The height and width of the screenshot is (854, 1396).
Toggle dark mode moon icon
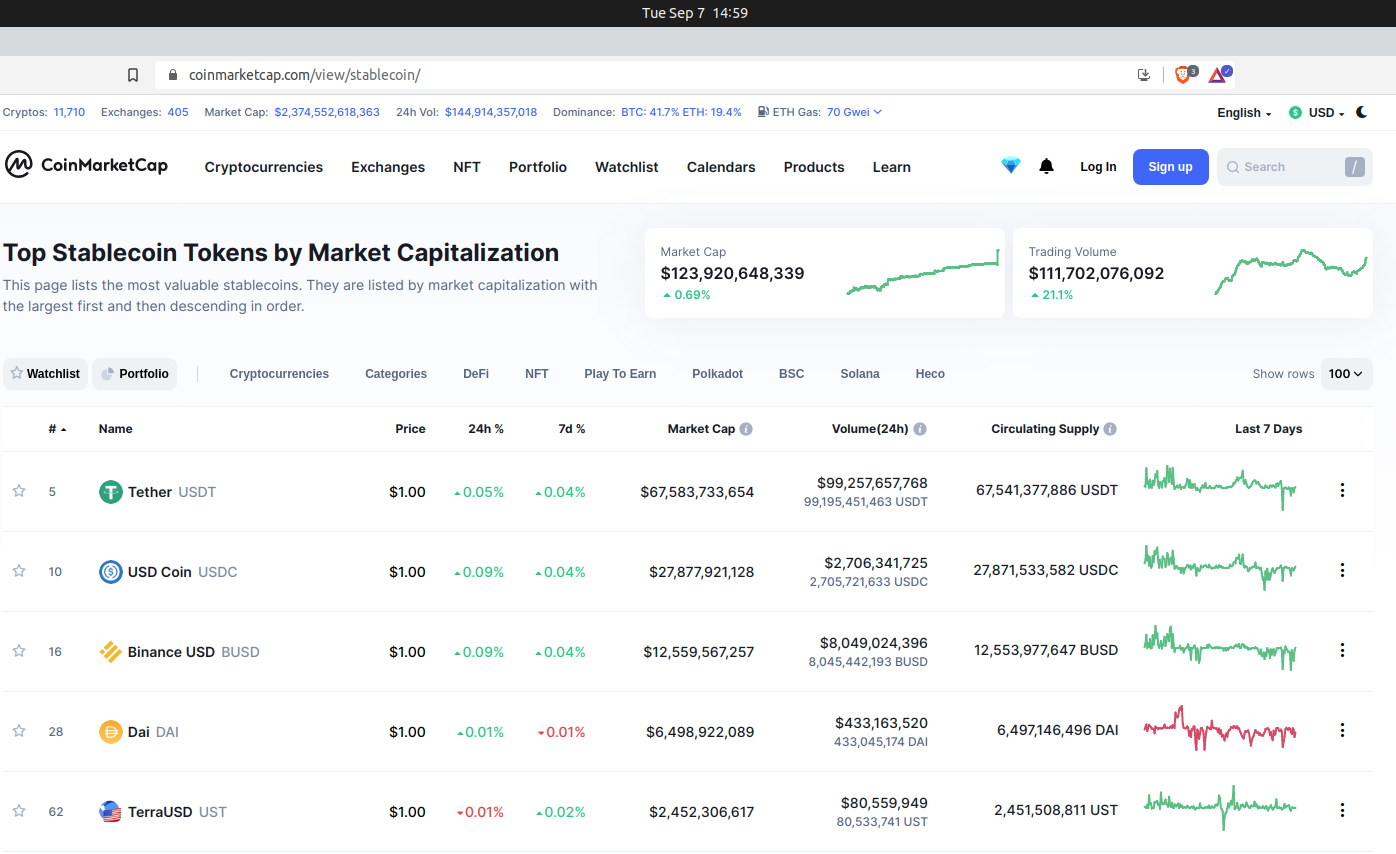pyautogui.click(x=1362, y=112)
